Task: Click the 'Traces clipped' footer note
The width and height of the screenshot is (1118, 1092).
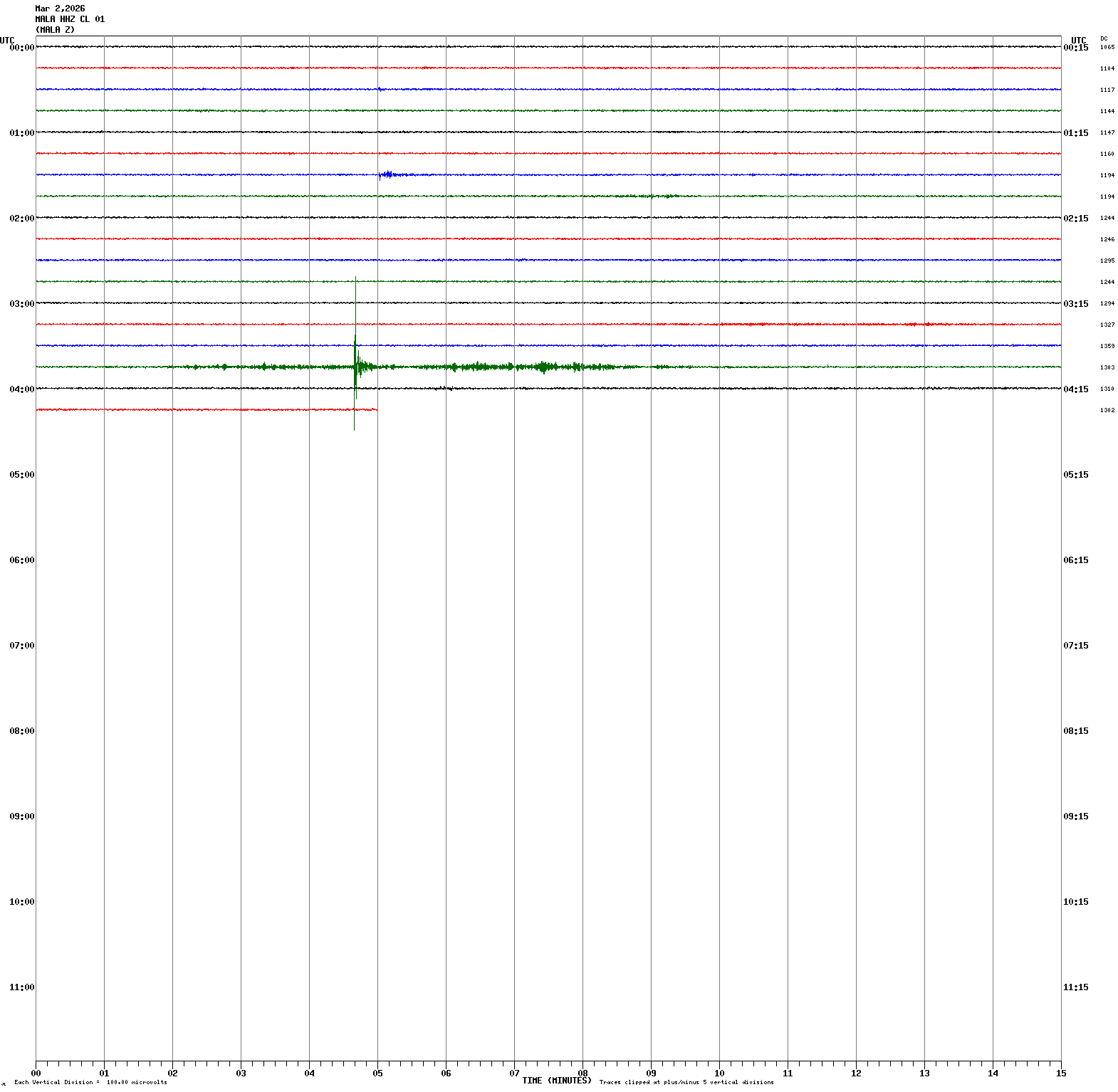Action: 686,1083
